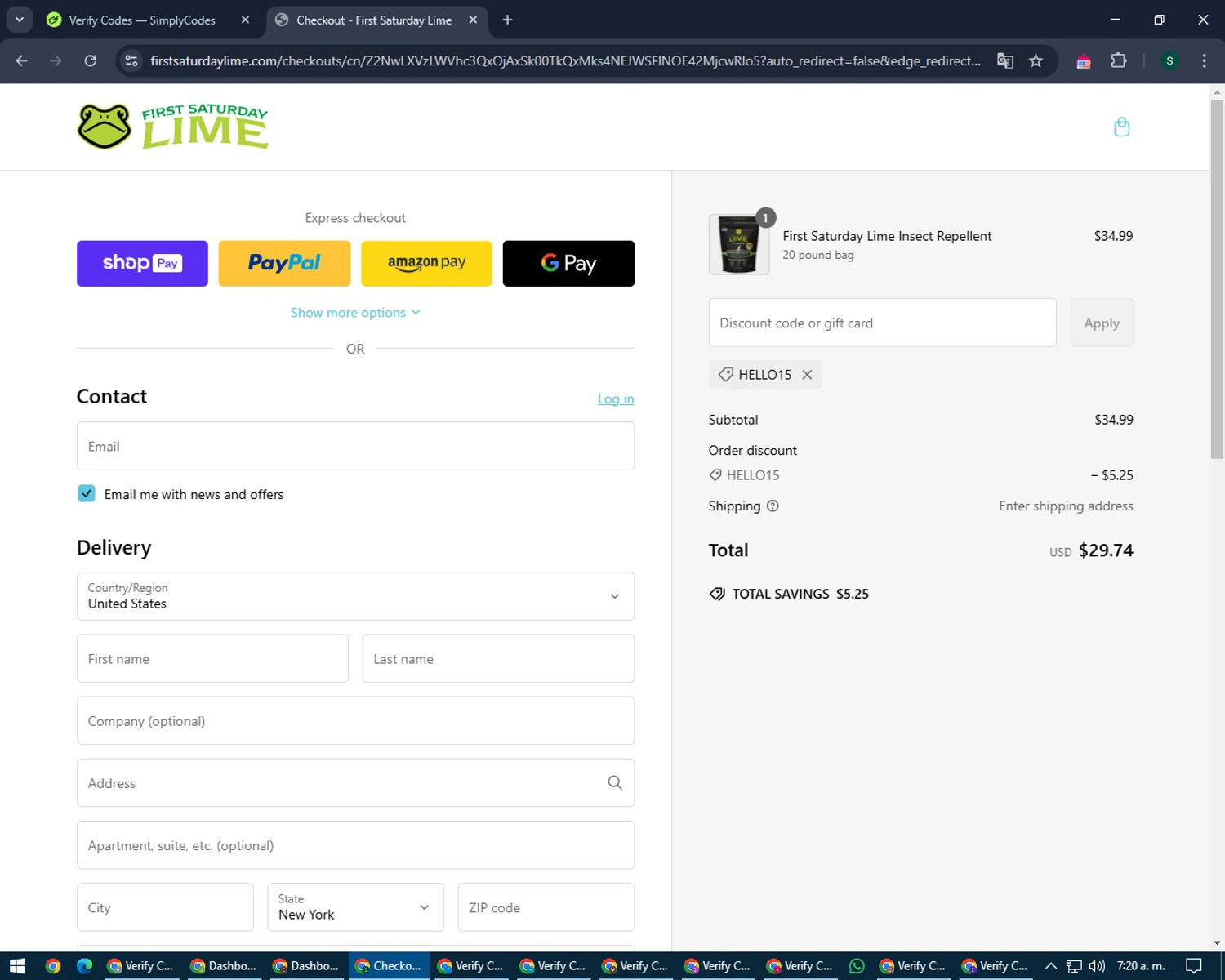Click the ZIP code field
Viewport: 1225px width, 980px height.
546,906
